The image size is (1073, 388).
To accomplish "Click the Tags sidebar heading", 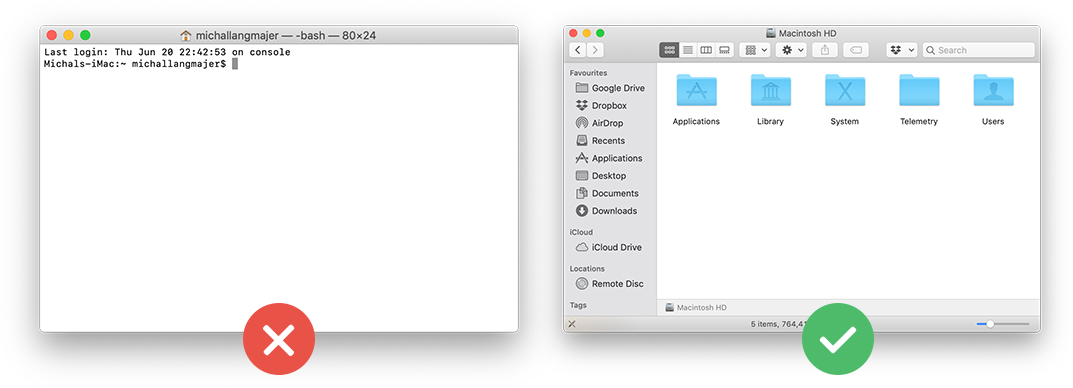I will click(x=578, y=305).
